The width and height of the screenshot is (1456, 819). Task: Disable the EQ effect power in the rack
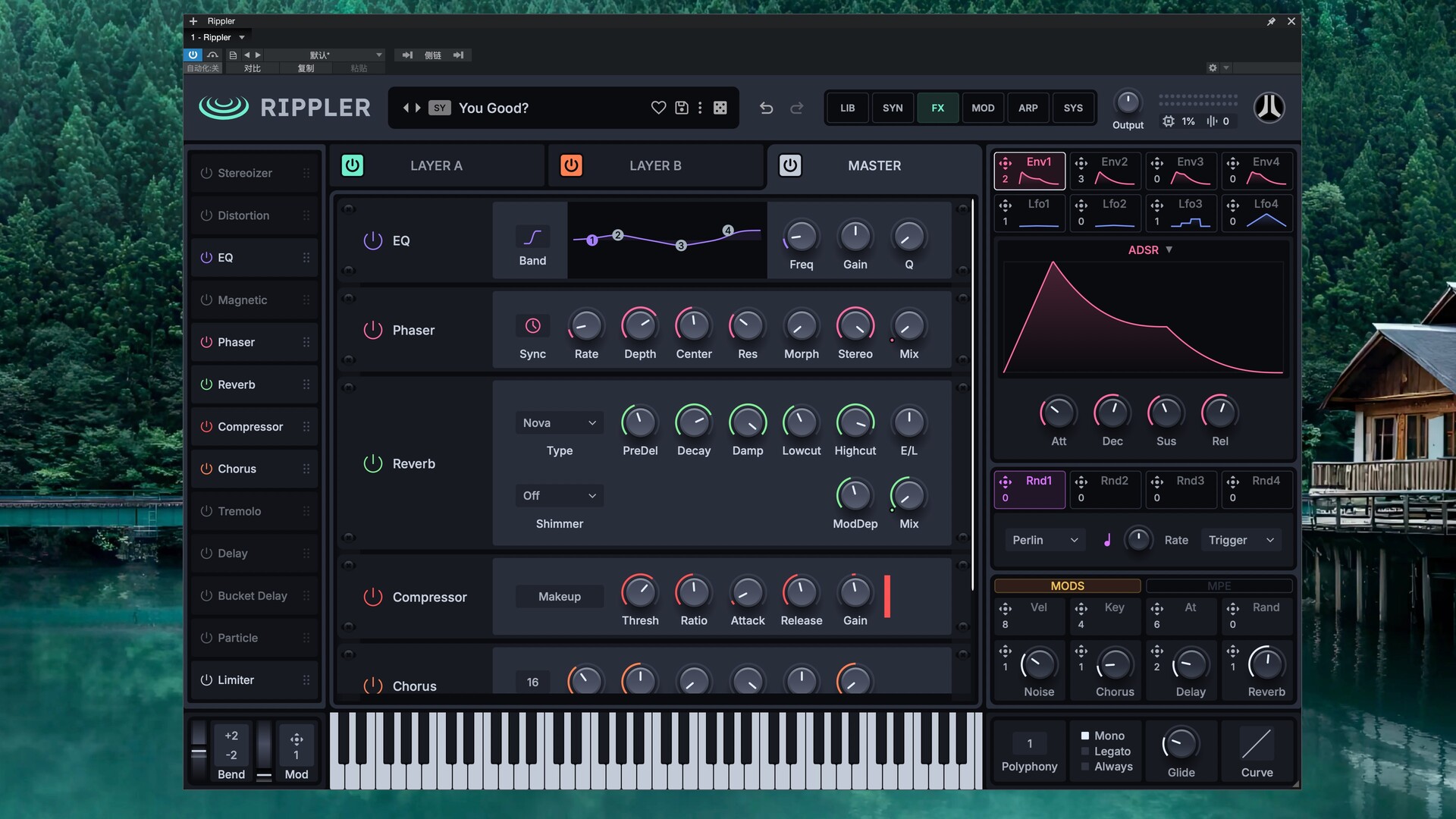(x=372, y=240)
